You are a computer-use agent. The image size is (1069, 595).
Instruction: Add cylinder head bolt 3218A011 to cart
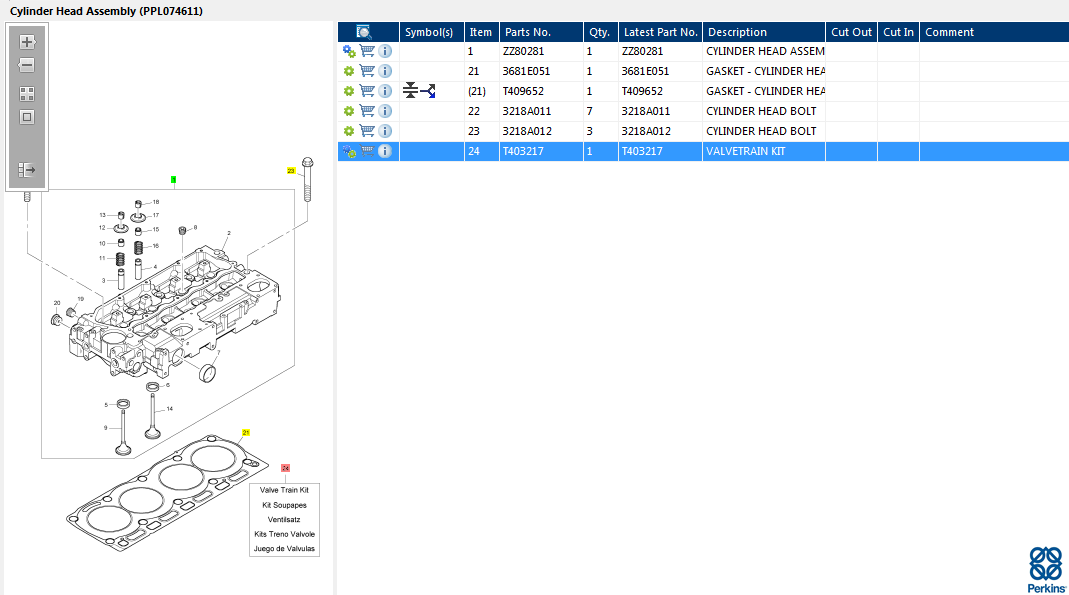pos(367,110)
